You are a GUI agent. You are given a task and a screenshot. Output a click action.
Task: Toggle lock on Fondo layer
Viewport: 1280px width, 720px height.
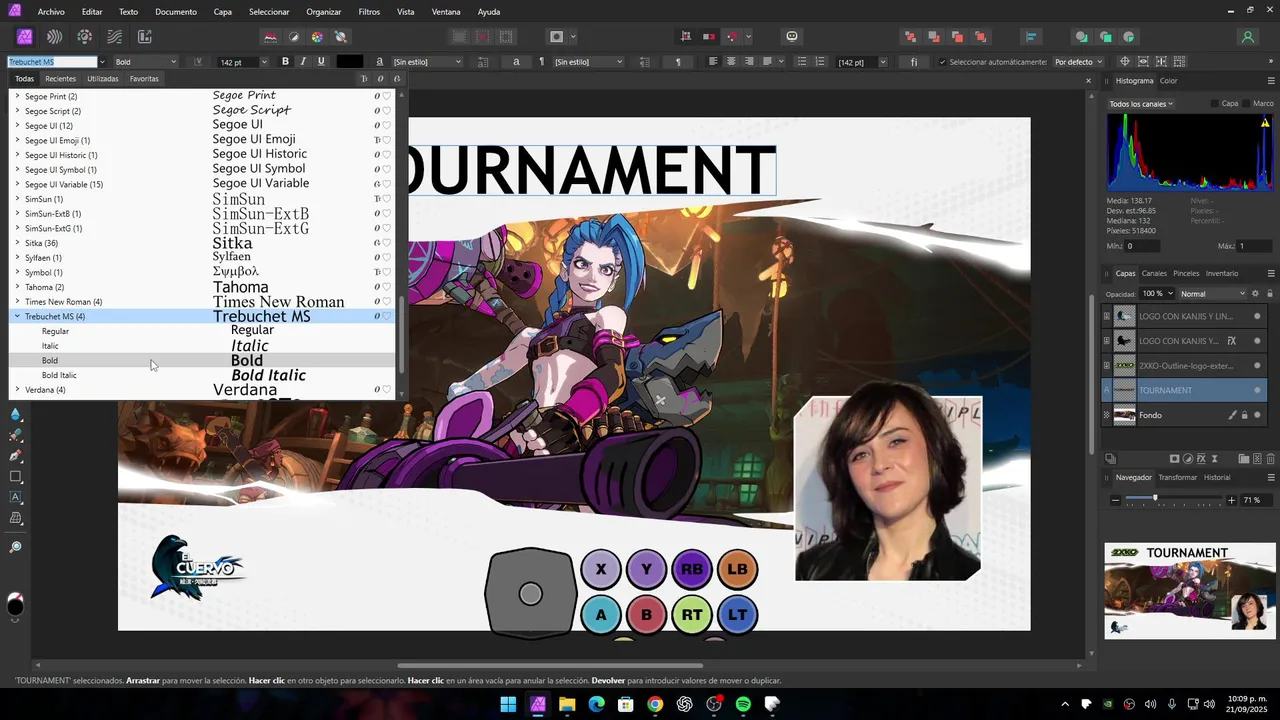coord(1244,415)
